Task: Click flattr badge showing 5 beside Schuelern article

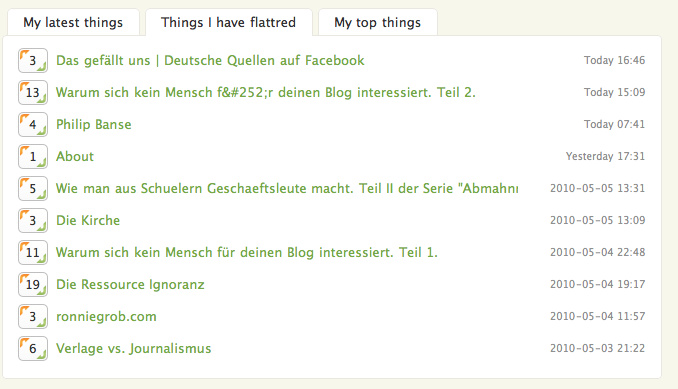Action: [x=33, y=188]
